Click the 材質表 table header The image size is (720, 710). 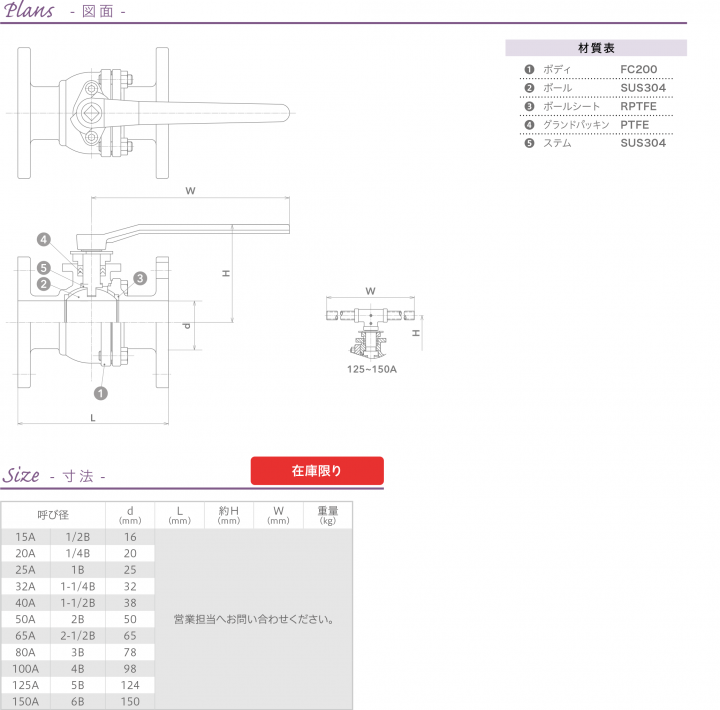click(x=596, y=48)
